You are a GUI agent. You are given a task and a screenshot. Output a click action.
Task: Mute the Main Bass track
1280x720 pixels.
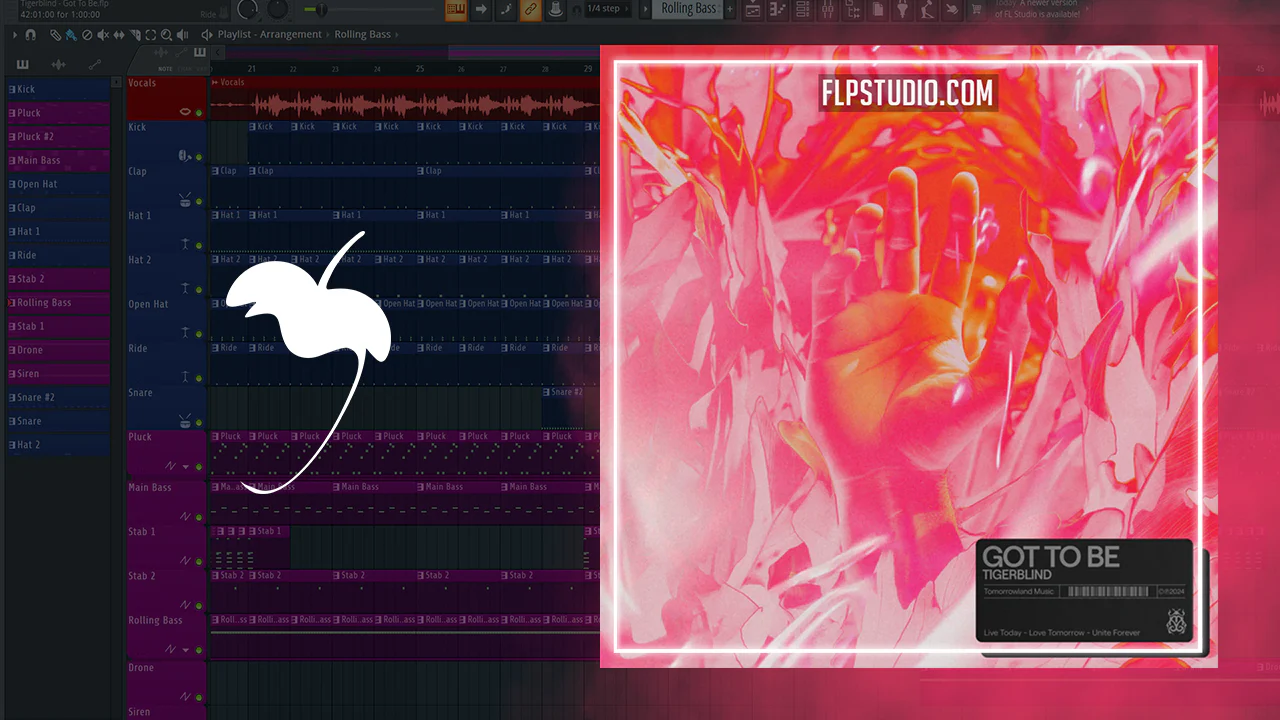(199, 517)
